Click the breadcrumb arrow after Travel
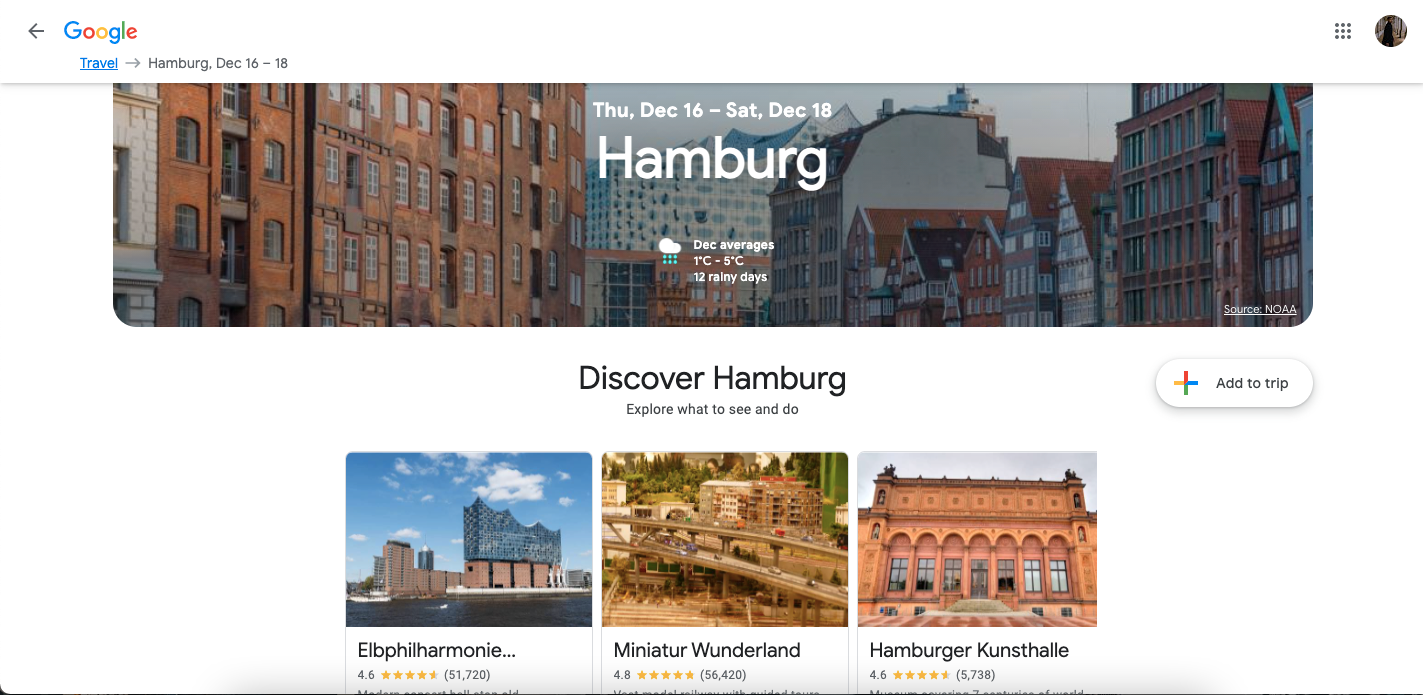This screenshot has width=1423, height=695. (x=133, y=63)
